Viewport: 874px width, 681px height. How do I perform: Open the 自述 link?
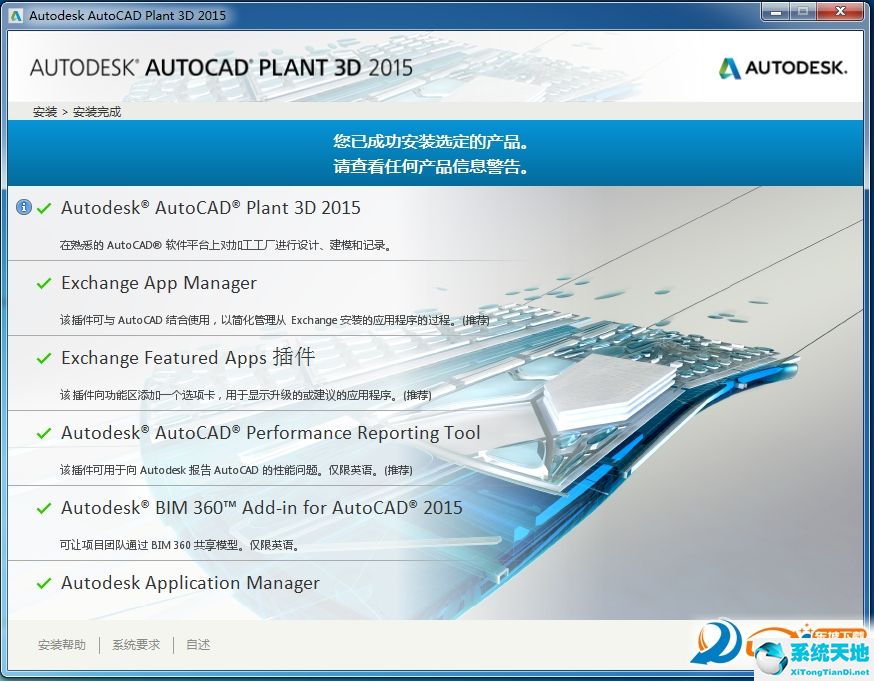pos(197,645)
